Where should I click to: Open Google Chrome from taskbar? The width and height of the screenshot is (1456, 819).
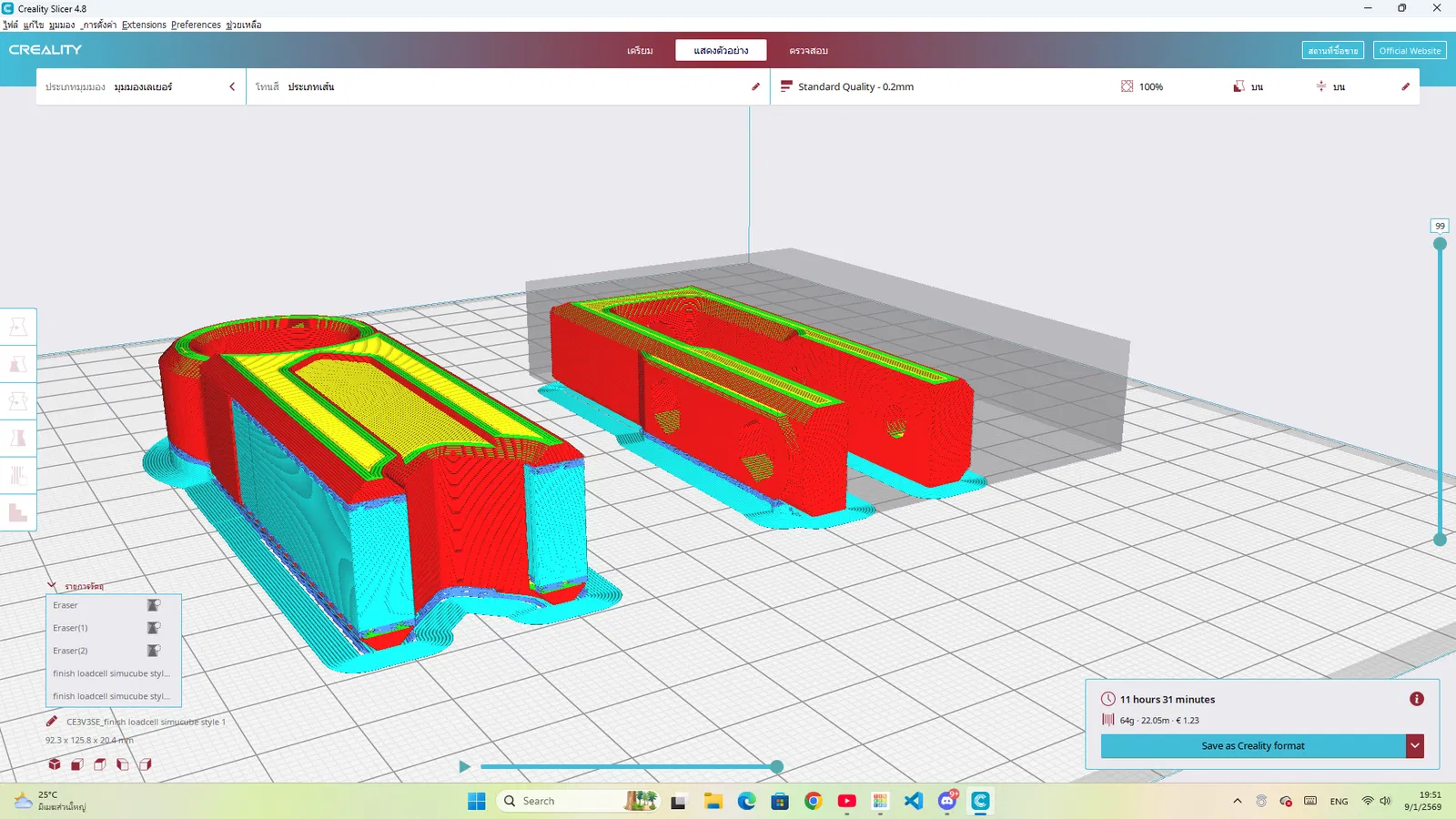[814, 801]
